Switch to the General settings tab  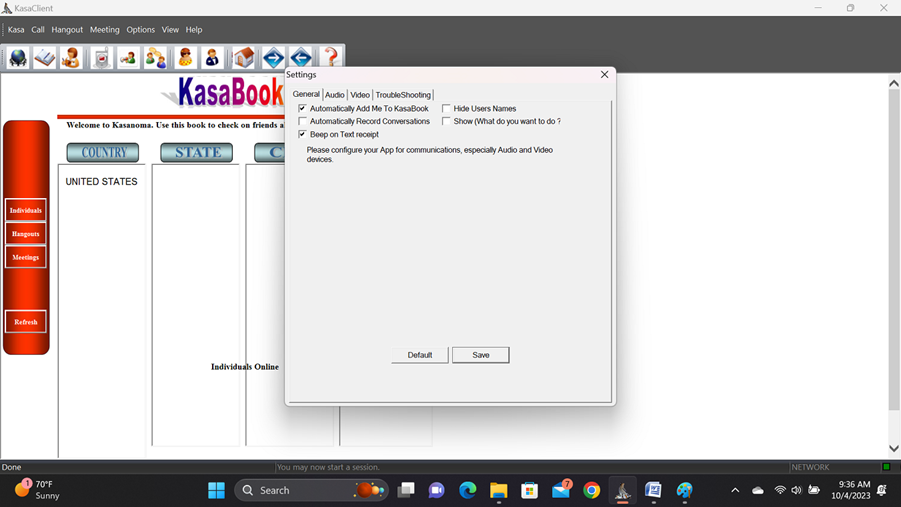(306, 94)
